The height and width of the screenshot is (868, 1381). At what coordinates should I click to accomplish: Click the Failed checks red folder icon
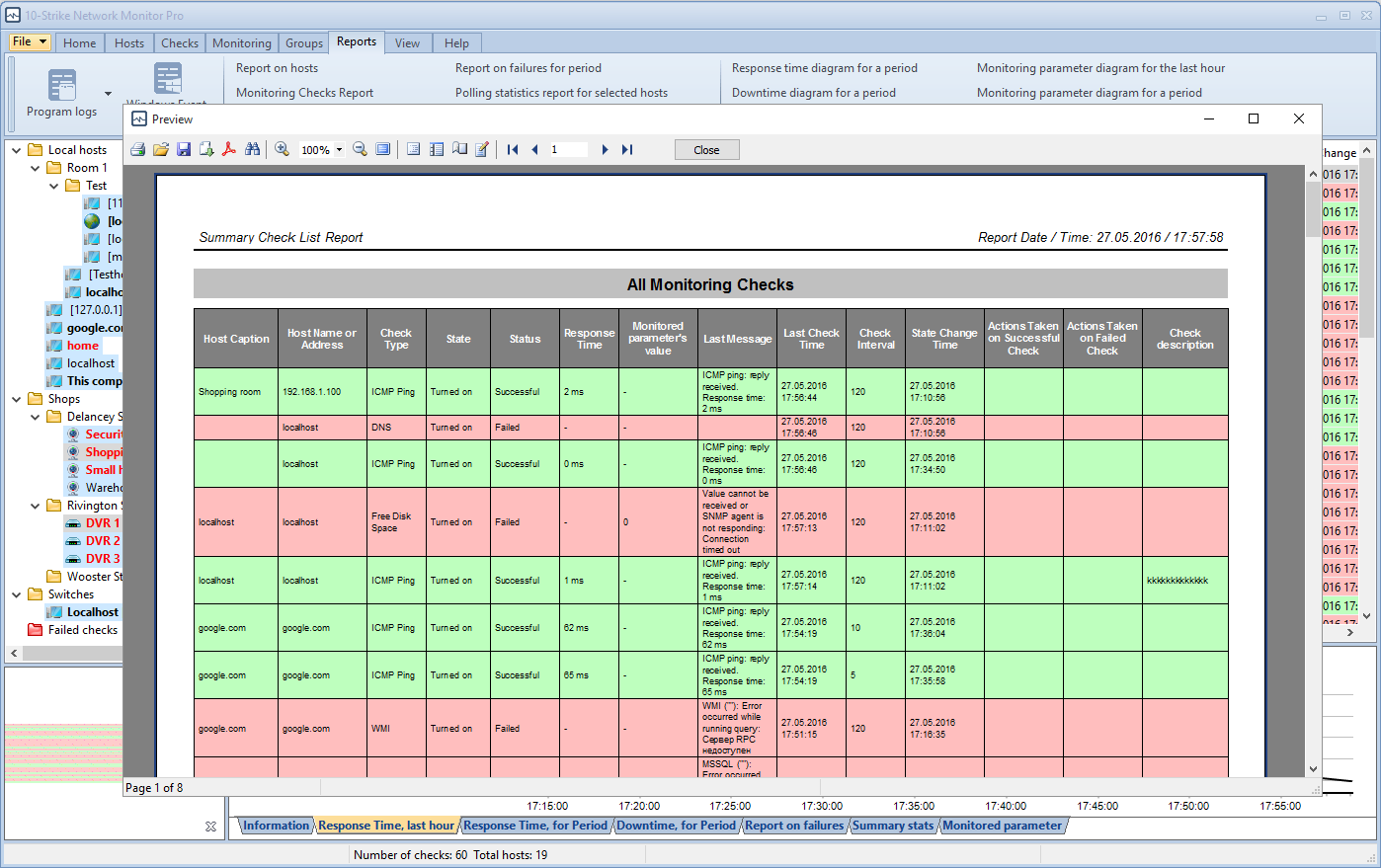36,630
